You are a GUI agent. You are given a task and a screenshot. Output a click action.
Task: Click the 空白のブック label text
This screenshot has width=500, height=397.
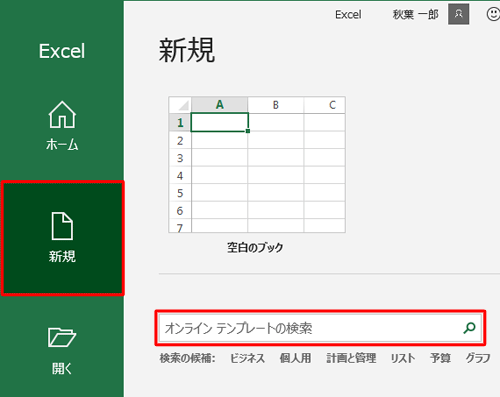point(255,248)
